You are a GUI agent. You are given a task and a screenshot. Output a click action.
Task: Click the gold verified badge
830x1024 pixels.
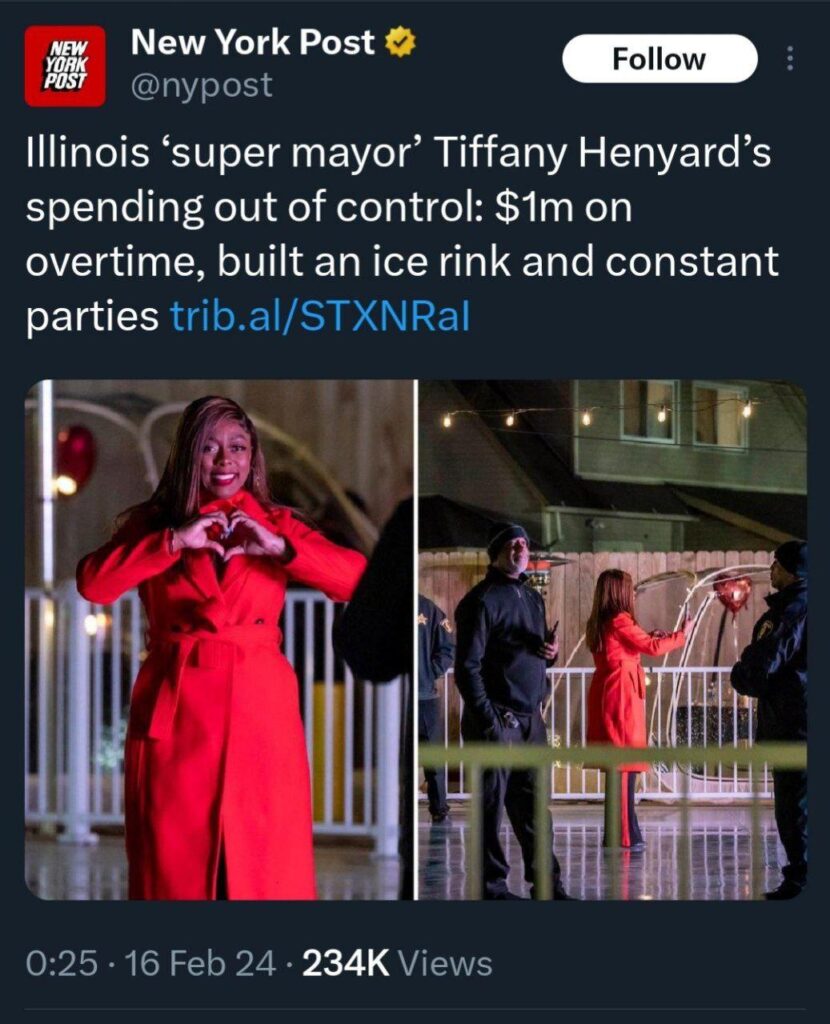point(400,42)
